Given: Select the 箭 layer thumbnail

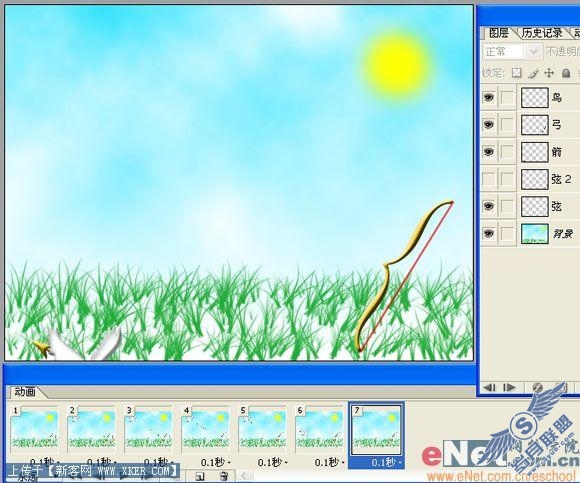Looking at the screenshot, I should tap(535, 152).
